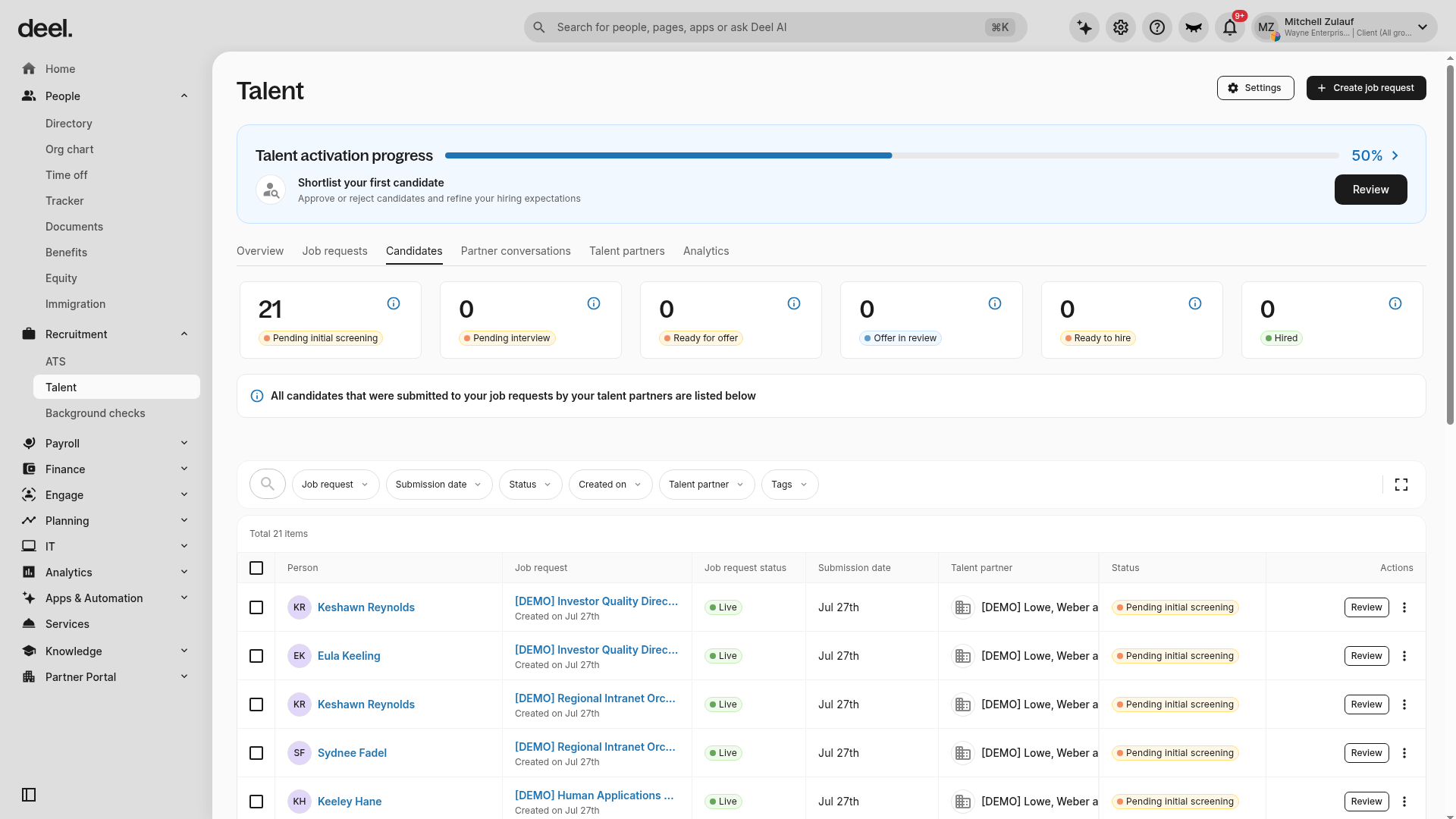Screen dimensions: 1456x819
Task: Click the search bar magnifier icon
Action: pos(539,27)
